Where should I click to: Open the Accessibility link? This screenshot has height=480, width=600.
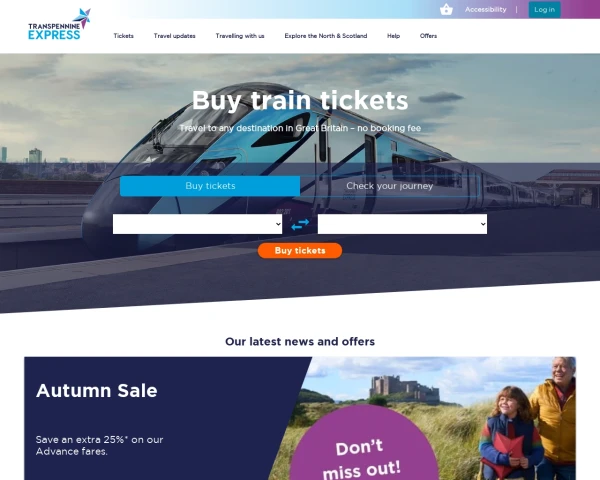point(486,10)
